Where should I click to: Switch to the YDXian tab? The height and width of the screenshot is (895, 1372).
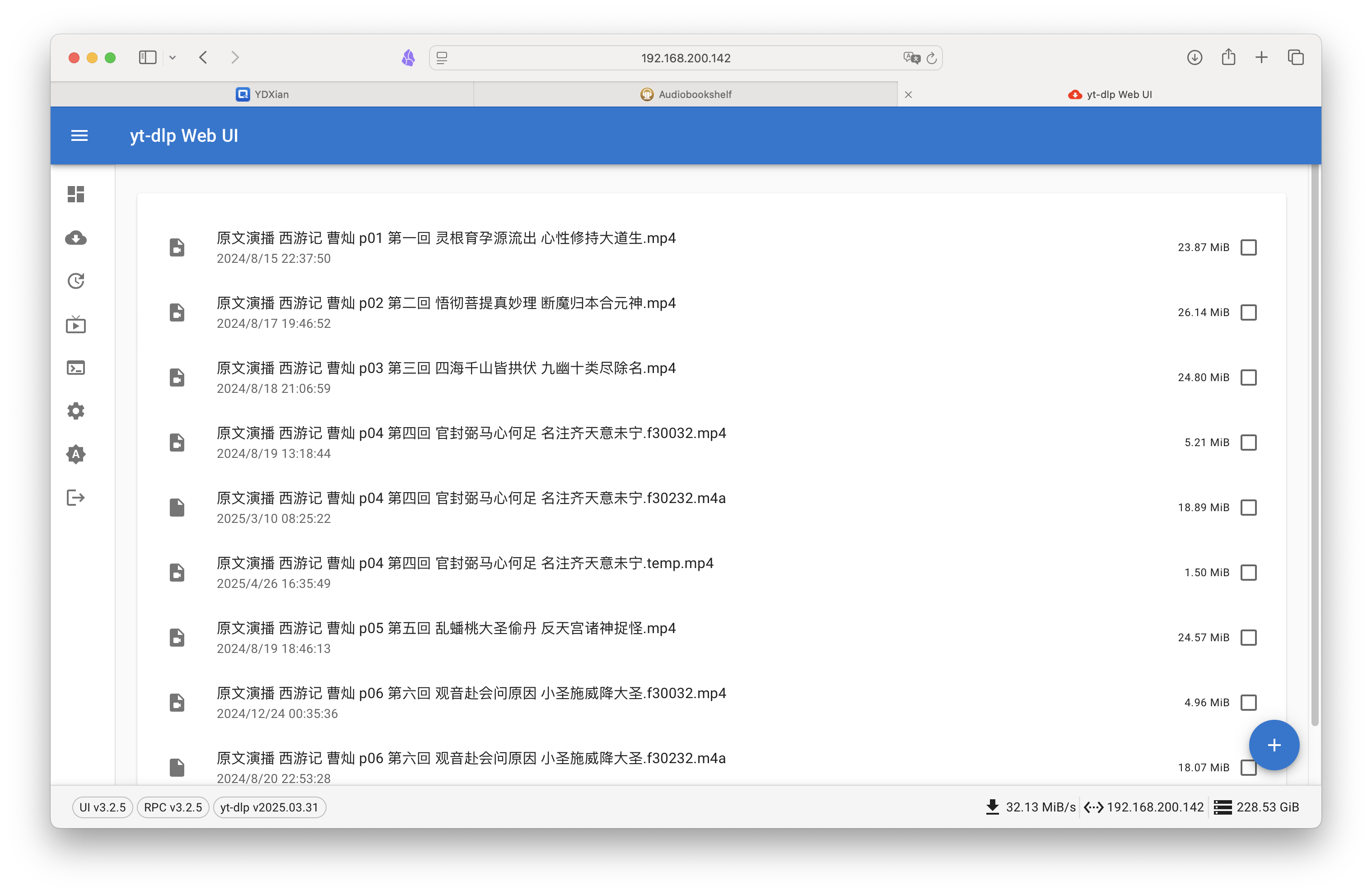tap(262, 94)
